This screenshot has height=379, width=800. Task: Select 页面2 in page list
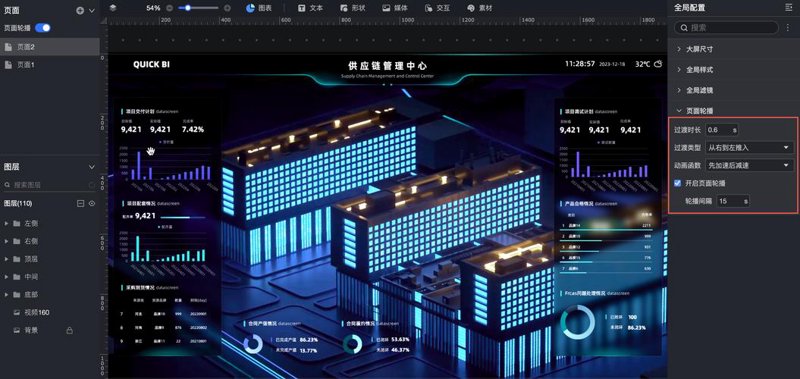(x=49, y=47)
